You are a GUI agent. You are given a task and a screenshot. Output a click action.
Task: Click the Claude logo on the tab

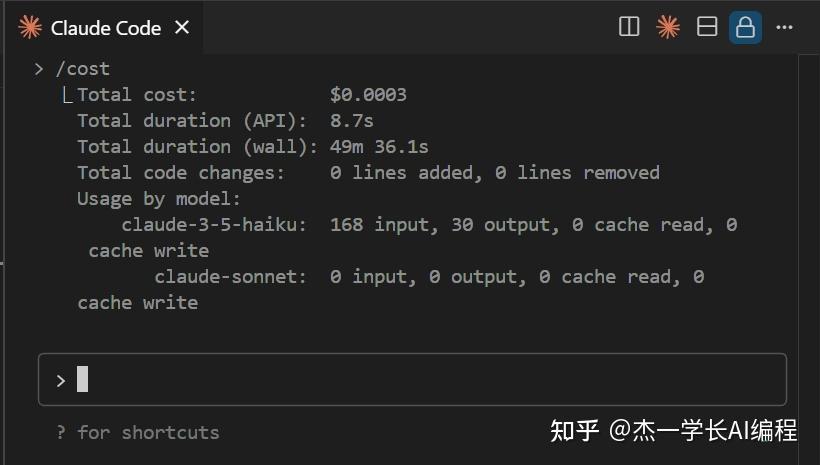pyautogui.click(x=30, y=28)
